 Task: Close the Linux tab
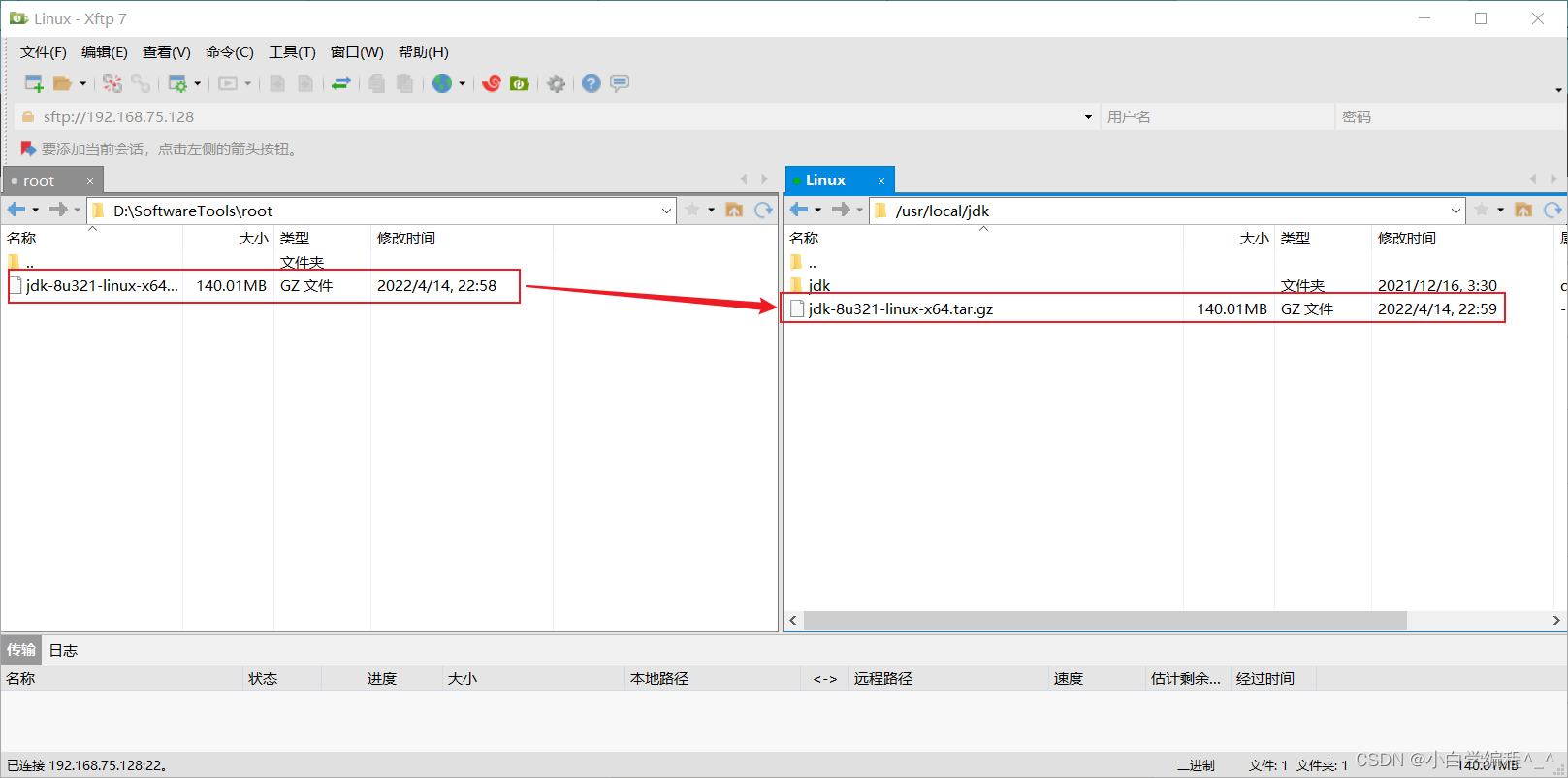click(x=881, y=181)
